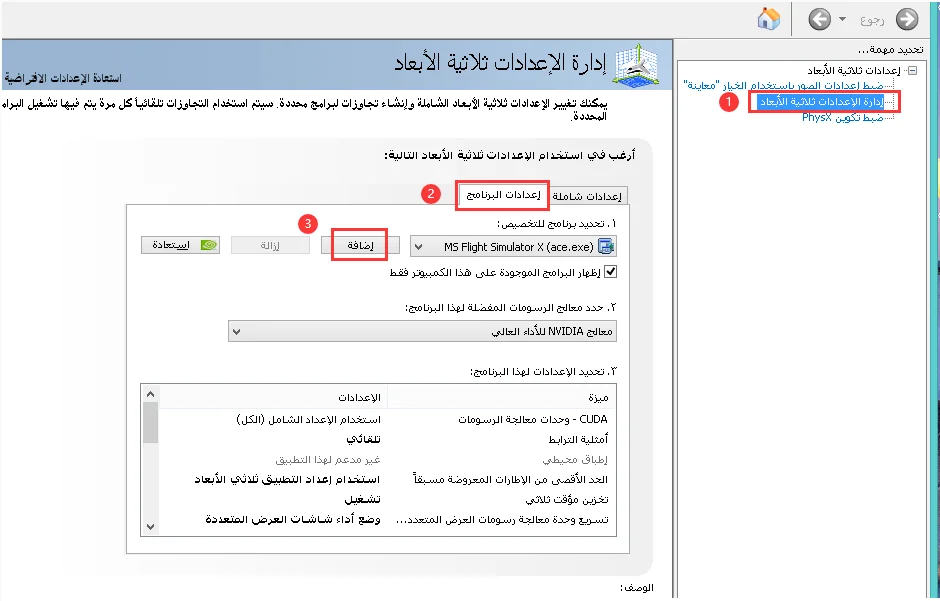Click the MS Flight Simulator program icon
The image size is (940, 601).
pos(606,246)
